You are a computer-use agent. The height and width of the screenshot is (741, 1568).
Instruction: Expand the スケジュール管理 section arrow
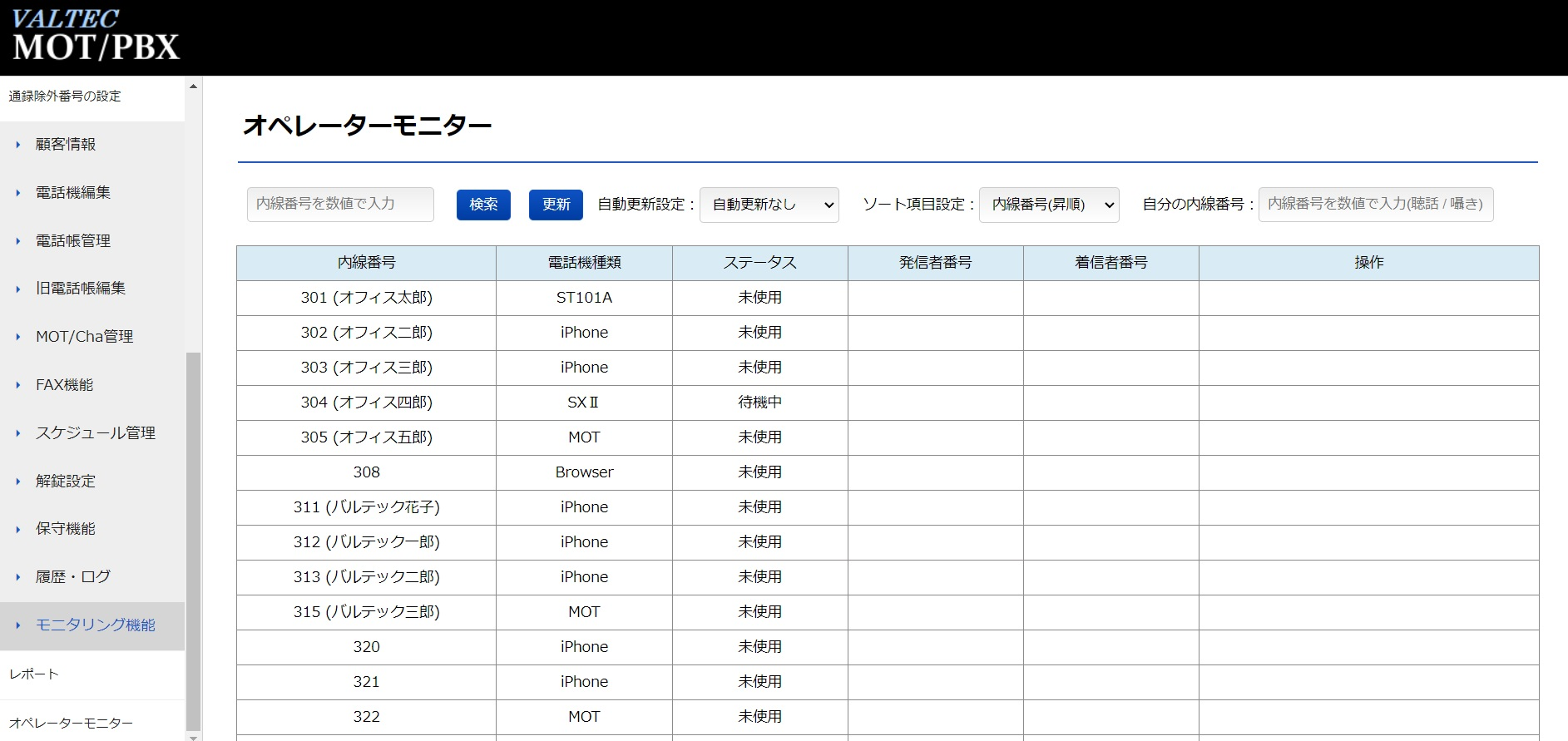click(x=18, y=433)
